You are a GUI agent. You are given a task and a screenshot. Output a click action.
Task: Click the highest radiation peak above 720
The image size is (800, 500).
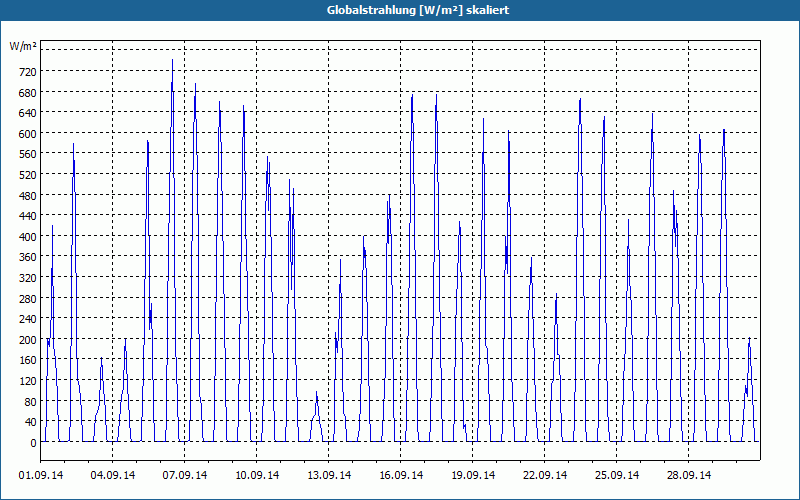pos(172,61)
